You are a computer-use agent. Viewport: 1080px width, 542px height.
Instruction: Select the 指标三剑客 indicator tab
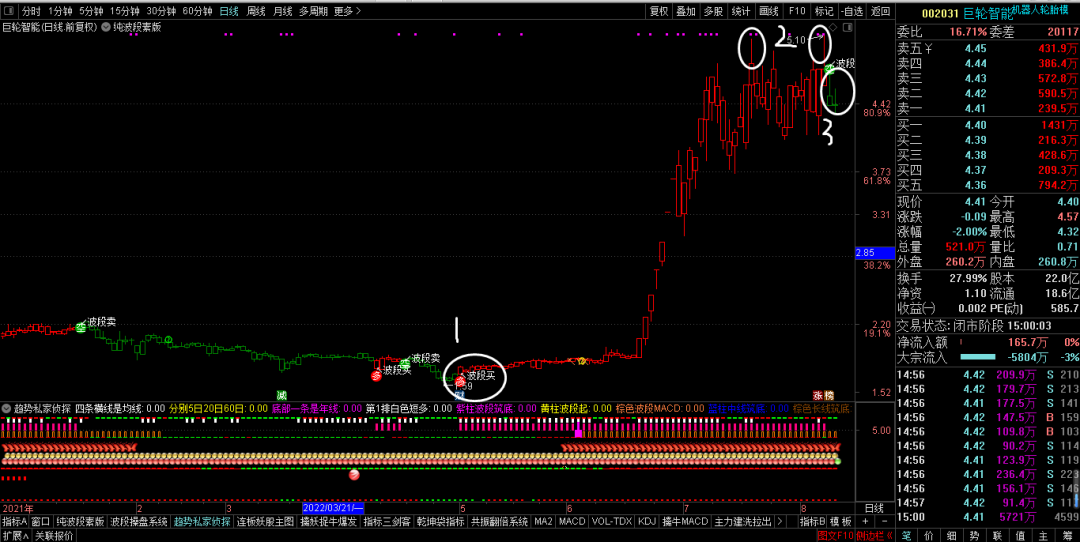pos(387,521)
